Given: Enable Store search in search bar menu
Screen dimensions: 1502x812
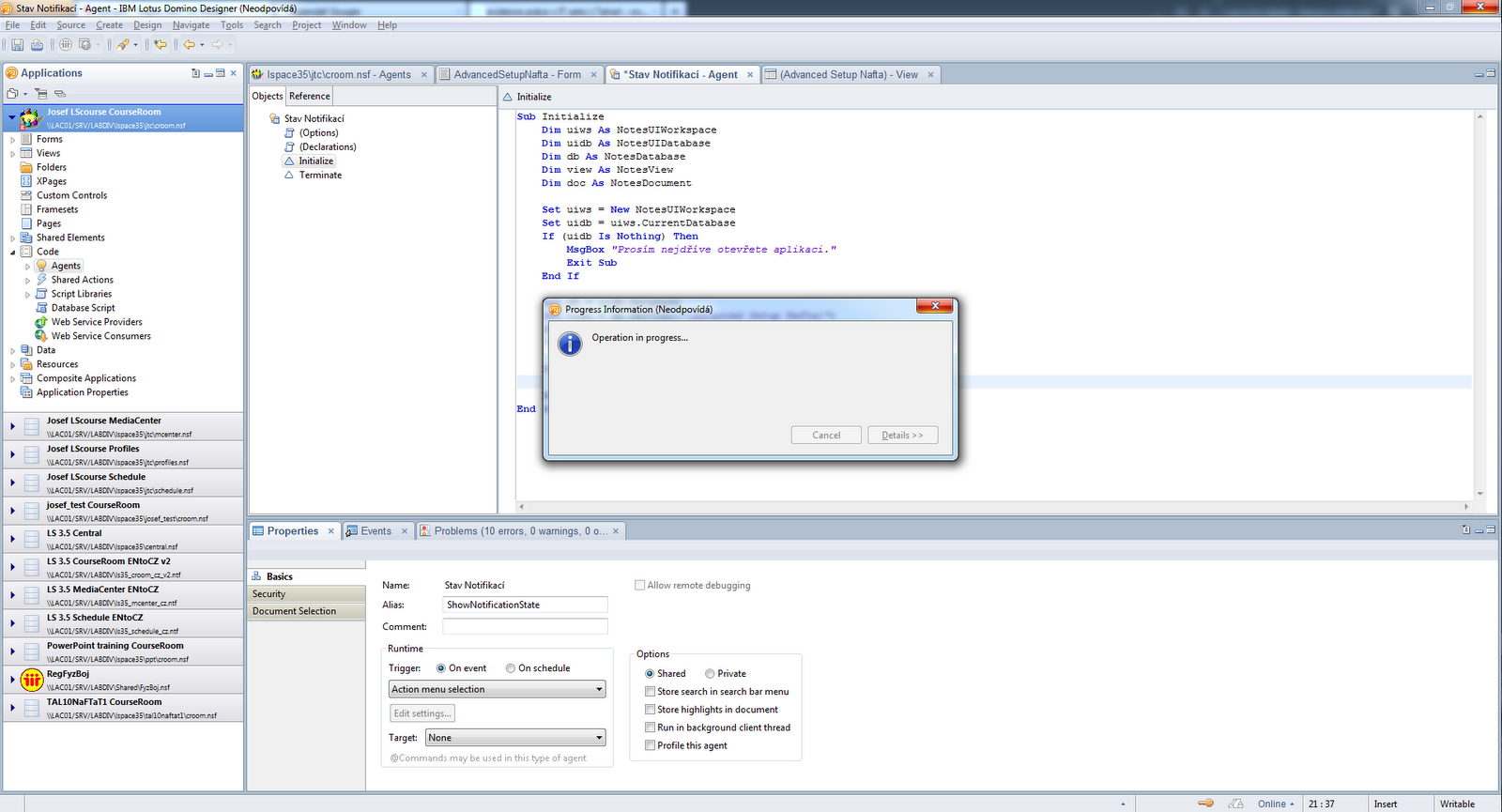Looking at the screenshot, I should [650, 692].
